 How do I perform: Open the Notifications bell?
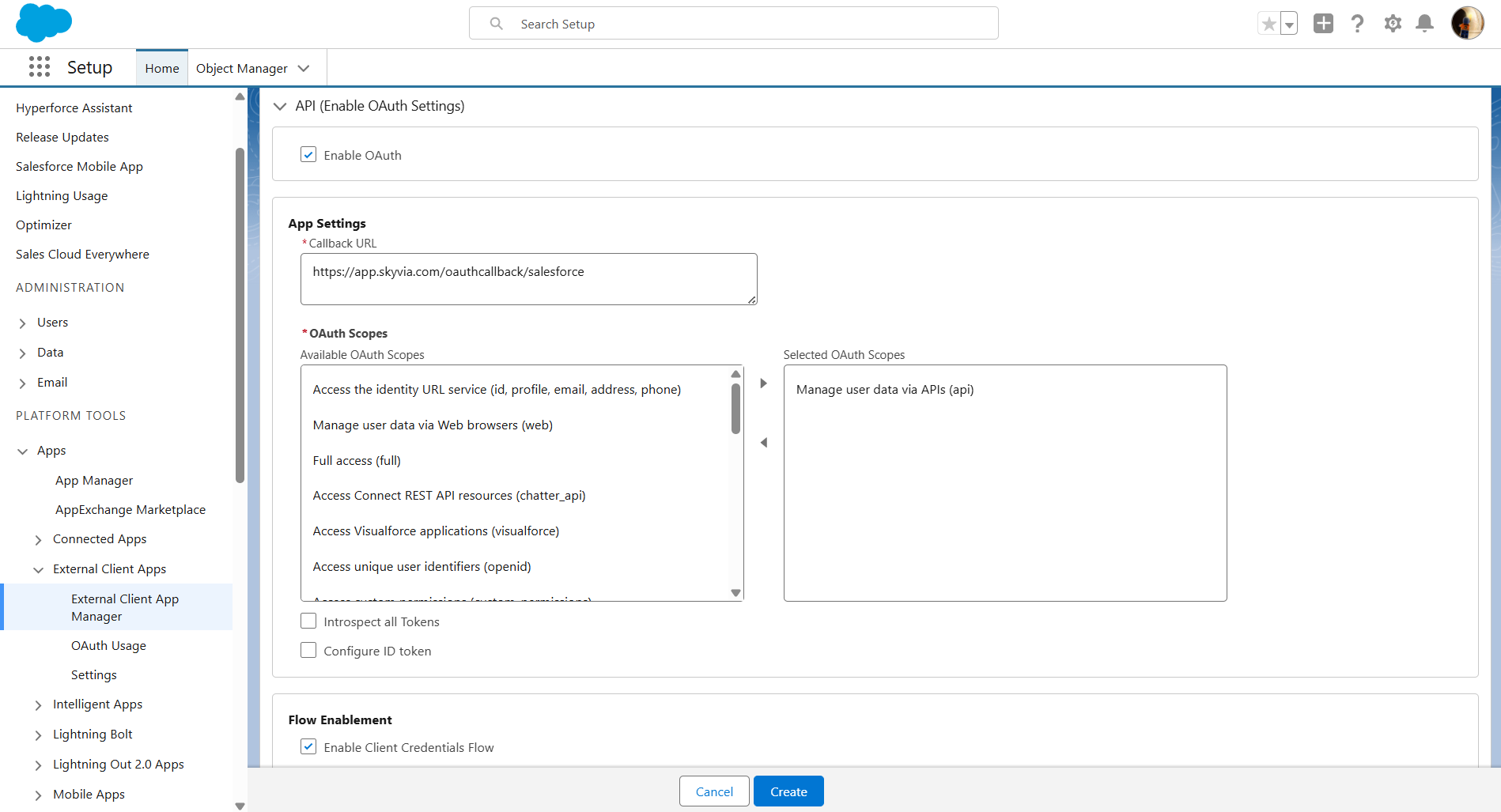(x=1424, y=24)
